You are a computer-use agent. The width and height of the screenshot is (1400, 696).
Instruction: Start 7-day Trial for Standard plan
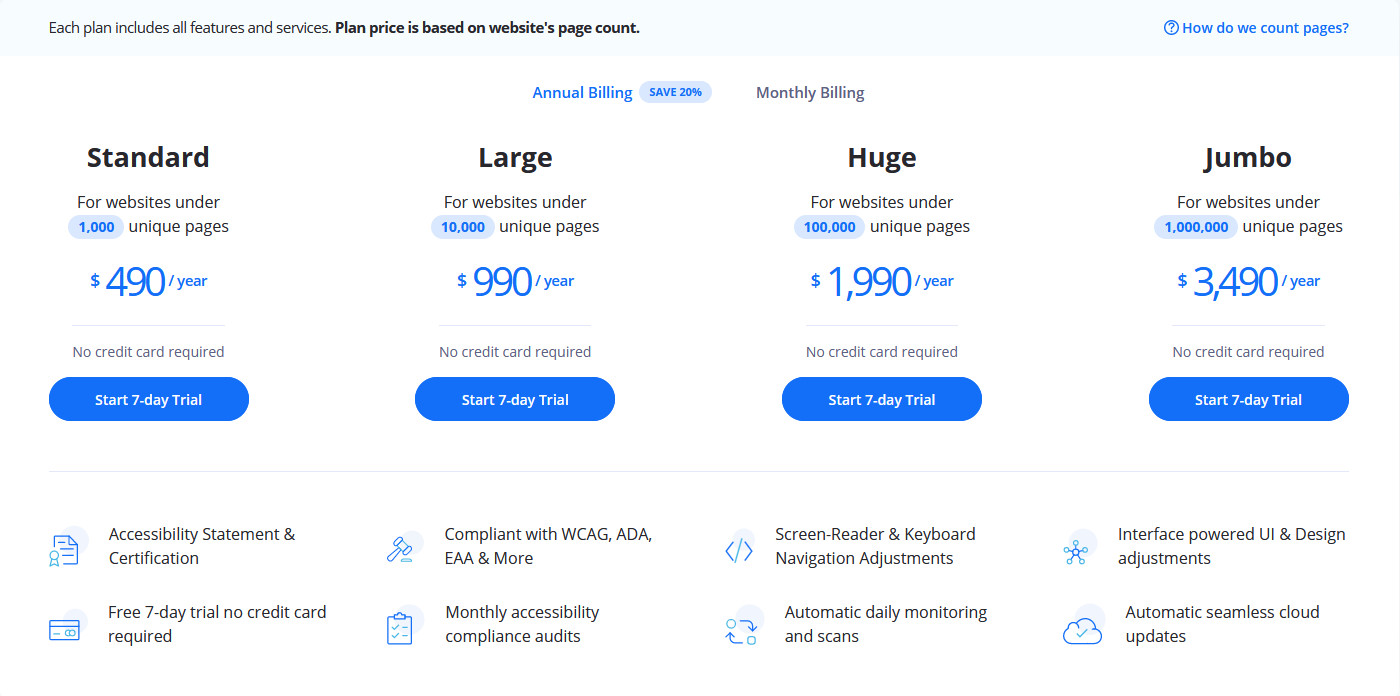(x=149, y=399)
